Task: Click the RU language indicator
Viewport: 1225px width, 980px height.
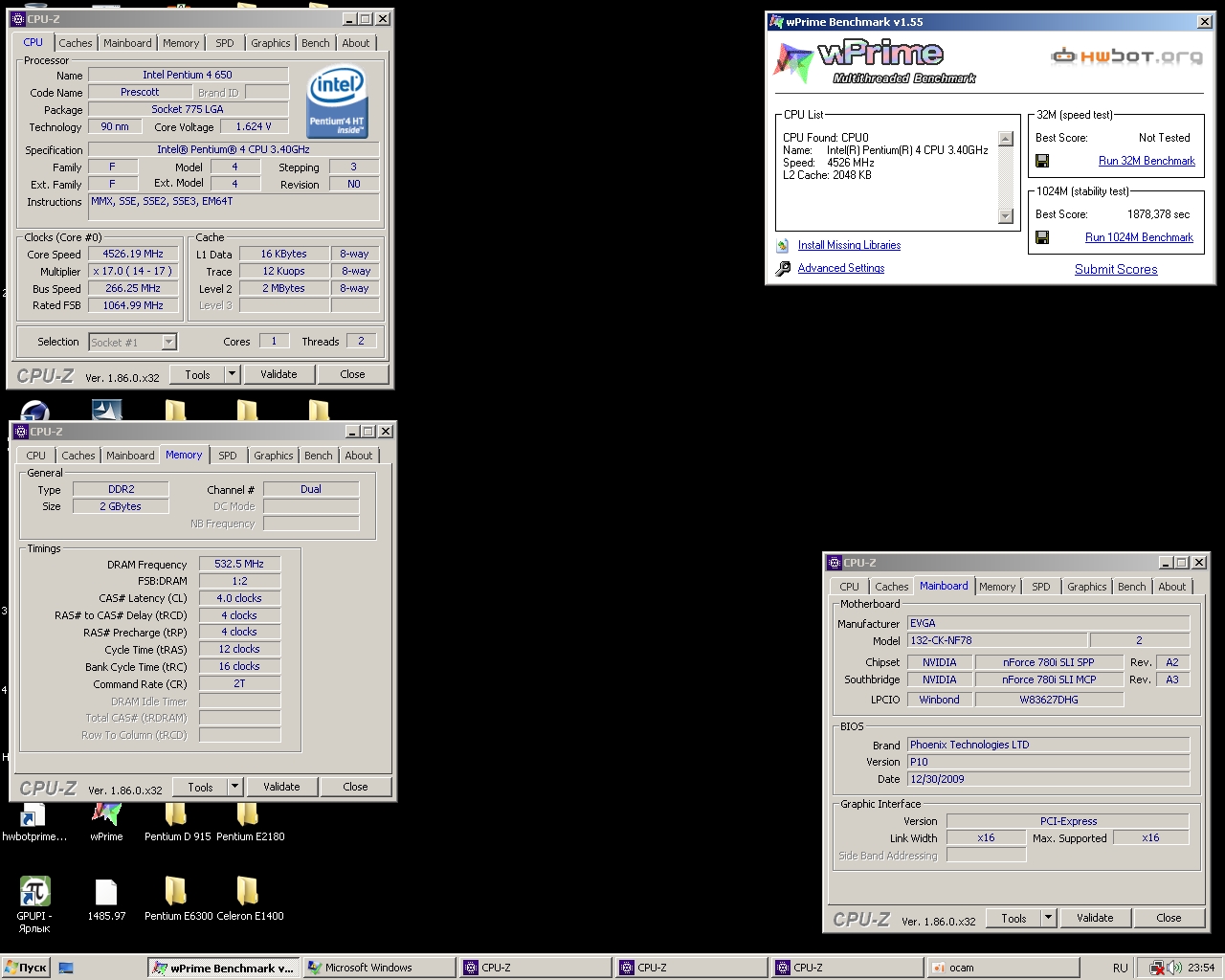Action: click(1120, 968)
